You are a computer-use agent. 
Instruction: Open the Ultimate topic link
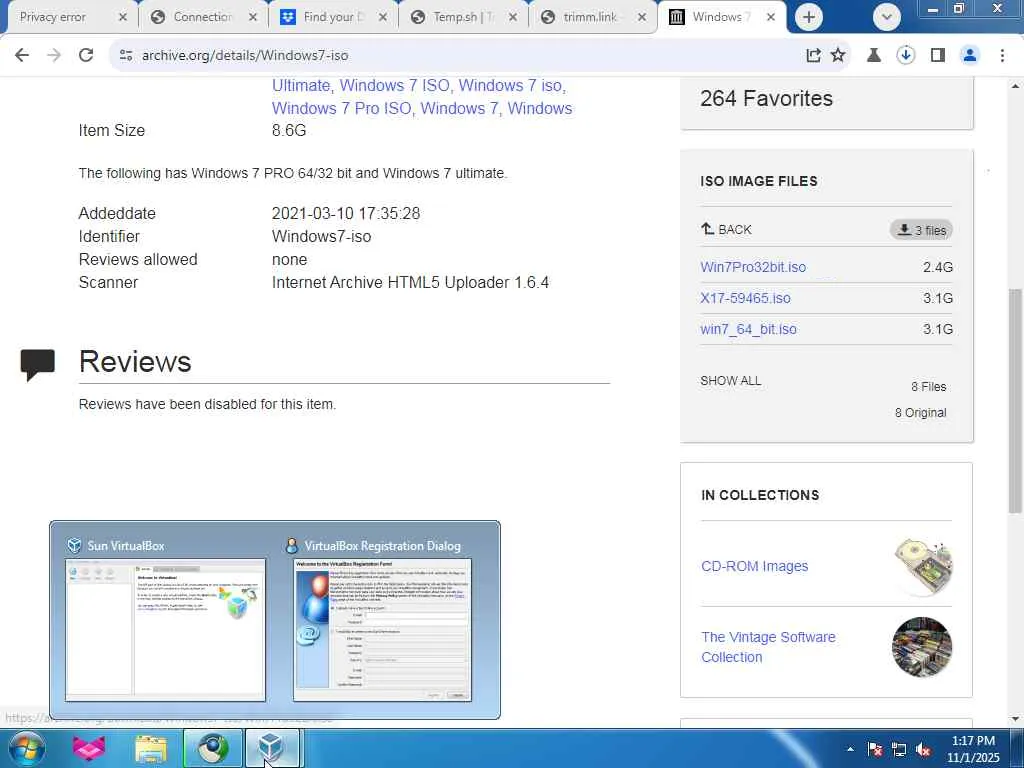pos(301,86)
